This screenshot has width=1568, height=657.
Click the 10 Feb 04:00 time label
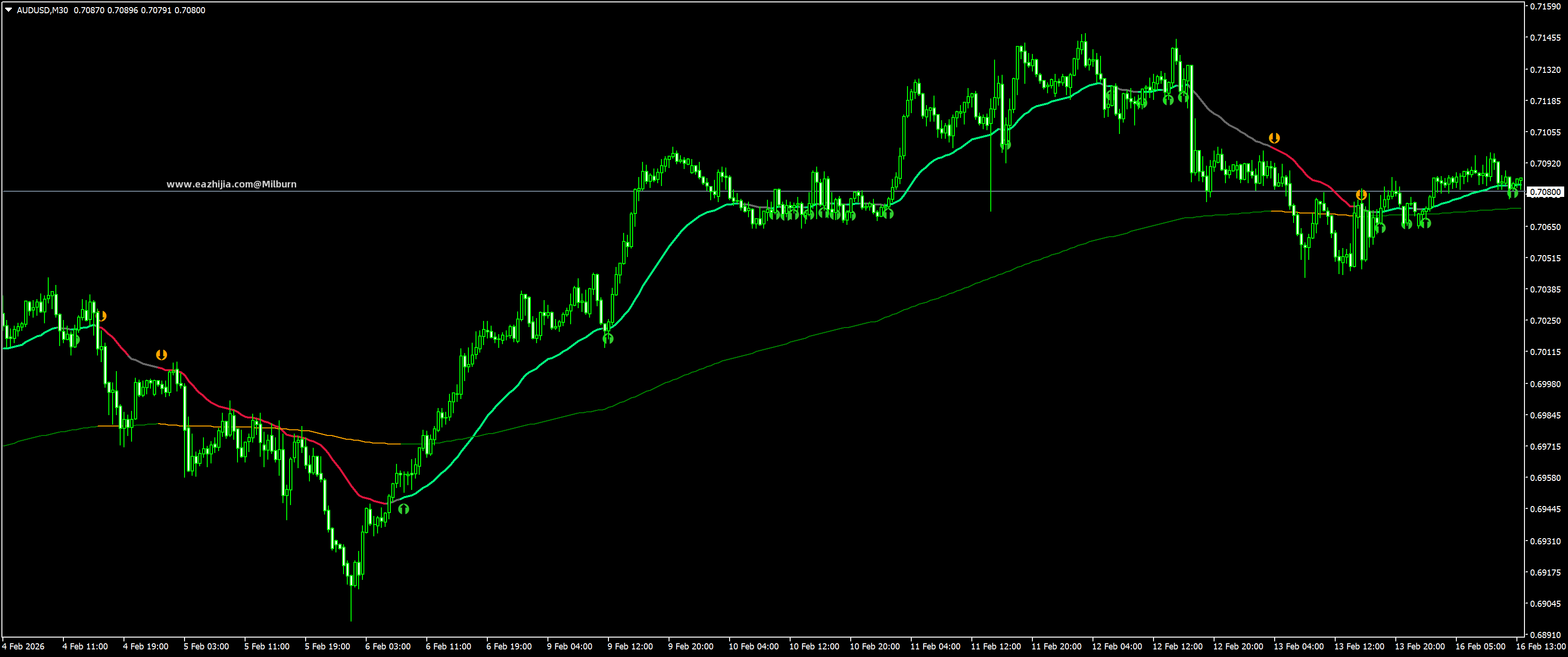[x=754, y=647]
